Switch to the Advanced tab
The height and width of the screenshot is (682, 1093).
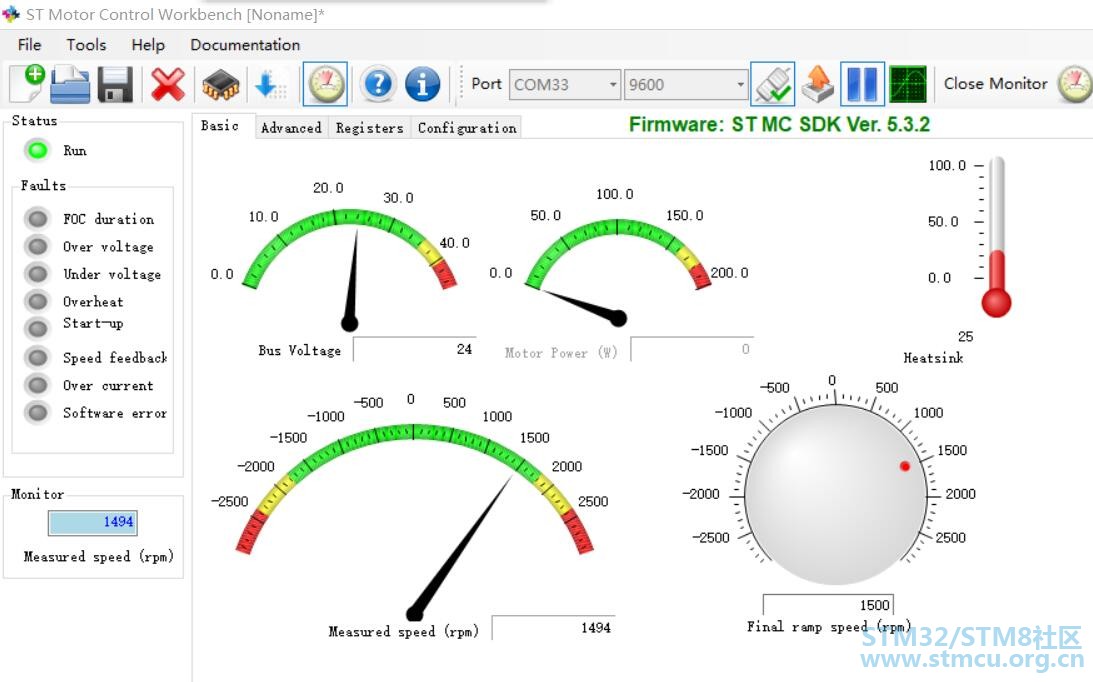pyautogui.click(x=291, y=128)
